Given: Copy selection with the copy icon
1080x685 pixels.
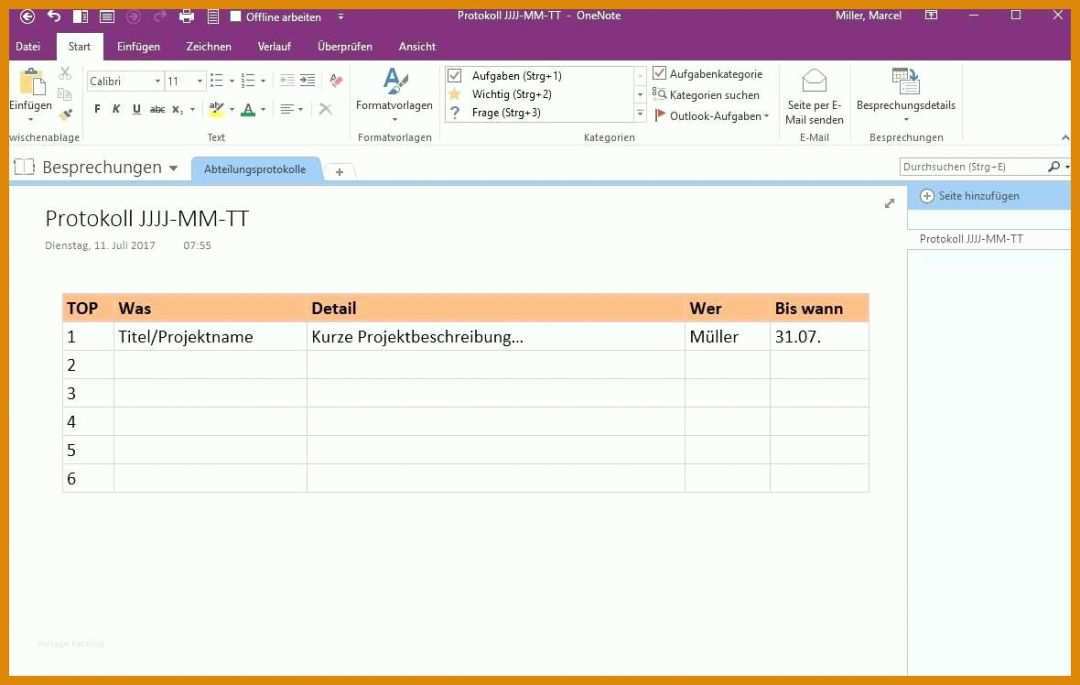Looking at the screenshot, I should [x=65, y=94].
